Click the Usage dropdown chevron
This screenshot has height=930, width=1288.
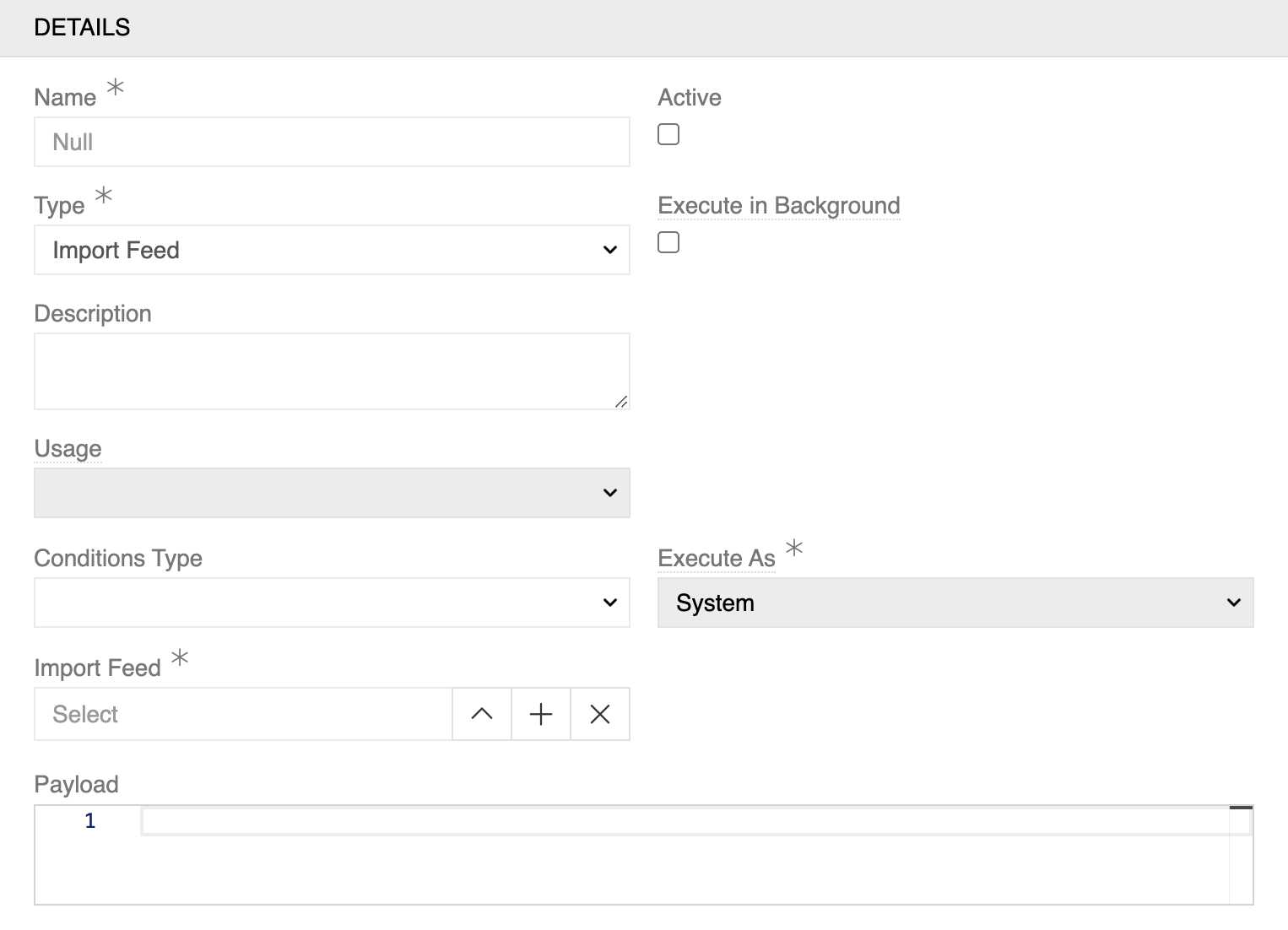pyautogui.click(x=609, y=492)
